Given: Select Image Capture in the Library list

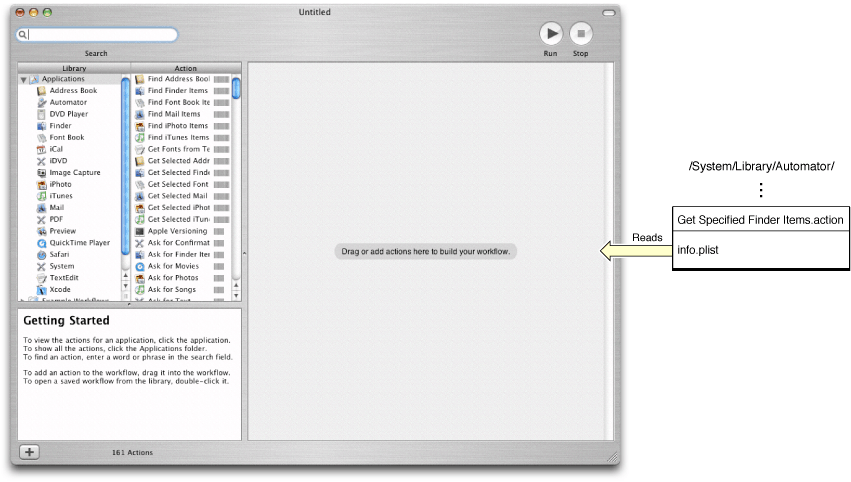Looking at the screenshot, I should (74, 172).
